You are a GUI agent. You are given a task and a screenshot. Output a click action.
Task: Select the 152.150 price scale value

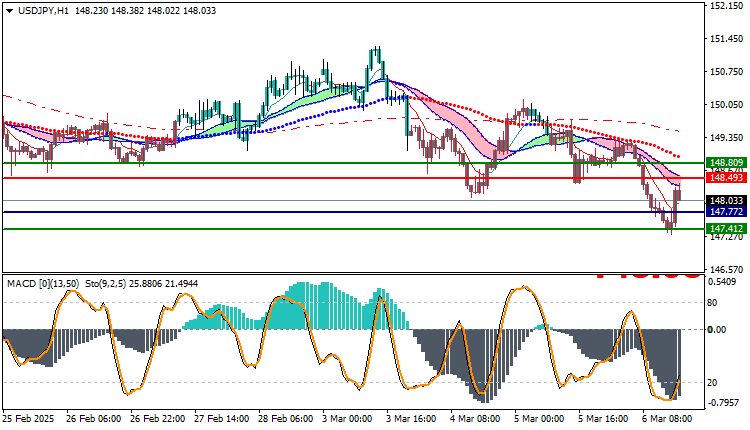[727, 6]
